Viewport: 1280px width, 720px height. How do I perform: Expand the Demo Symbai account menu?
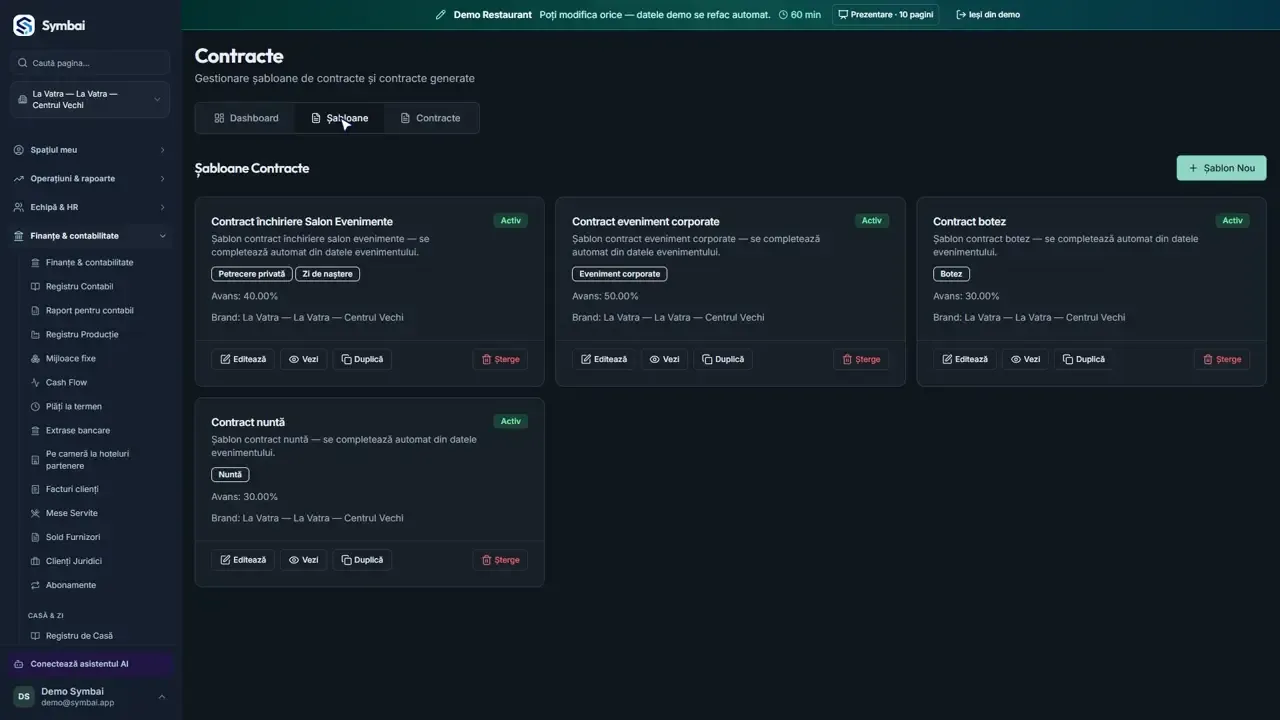click(90, 697)
